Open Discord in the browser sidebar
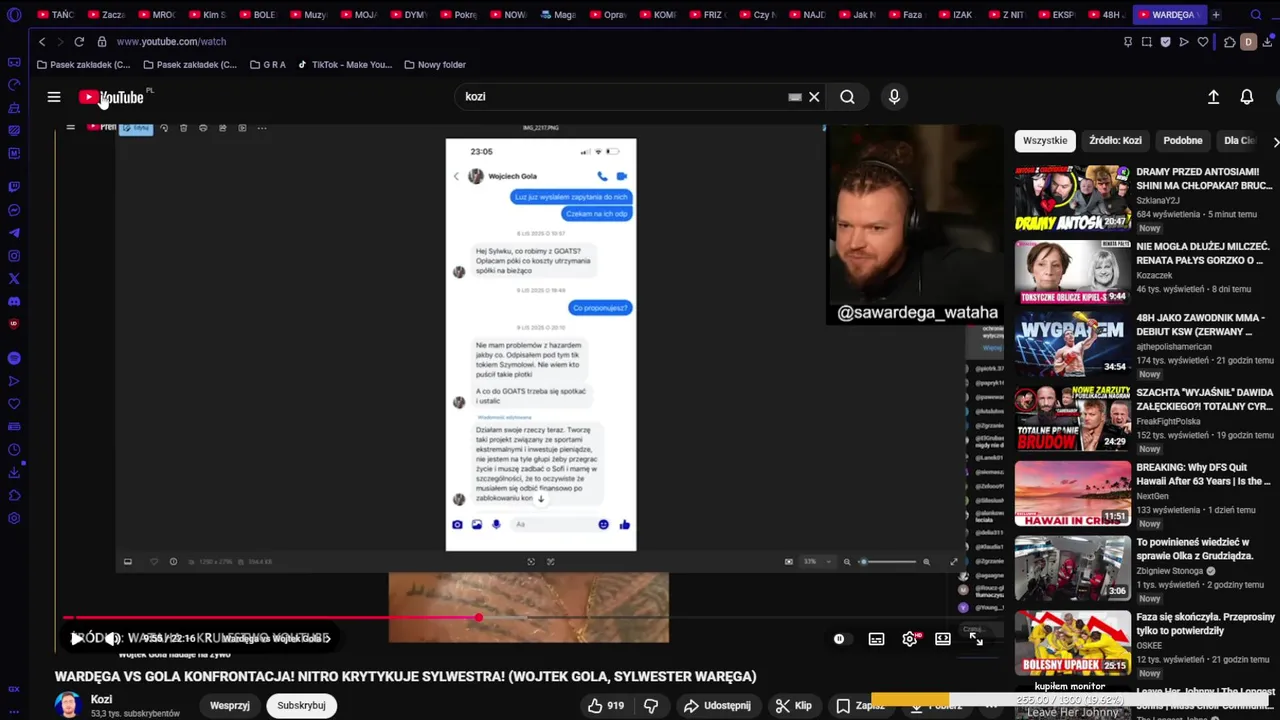 (x=14, y=301)
